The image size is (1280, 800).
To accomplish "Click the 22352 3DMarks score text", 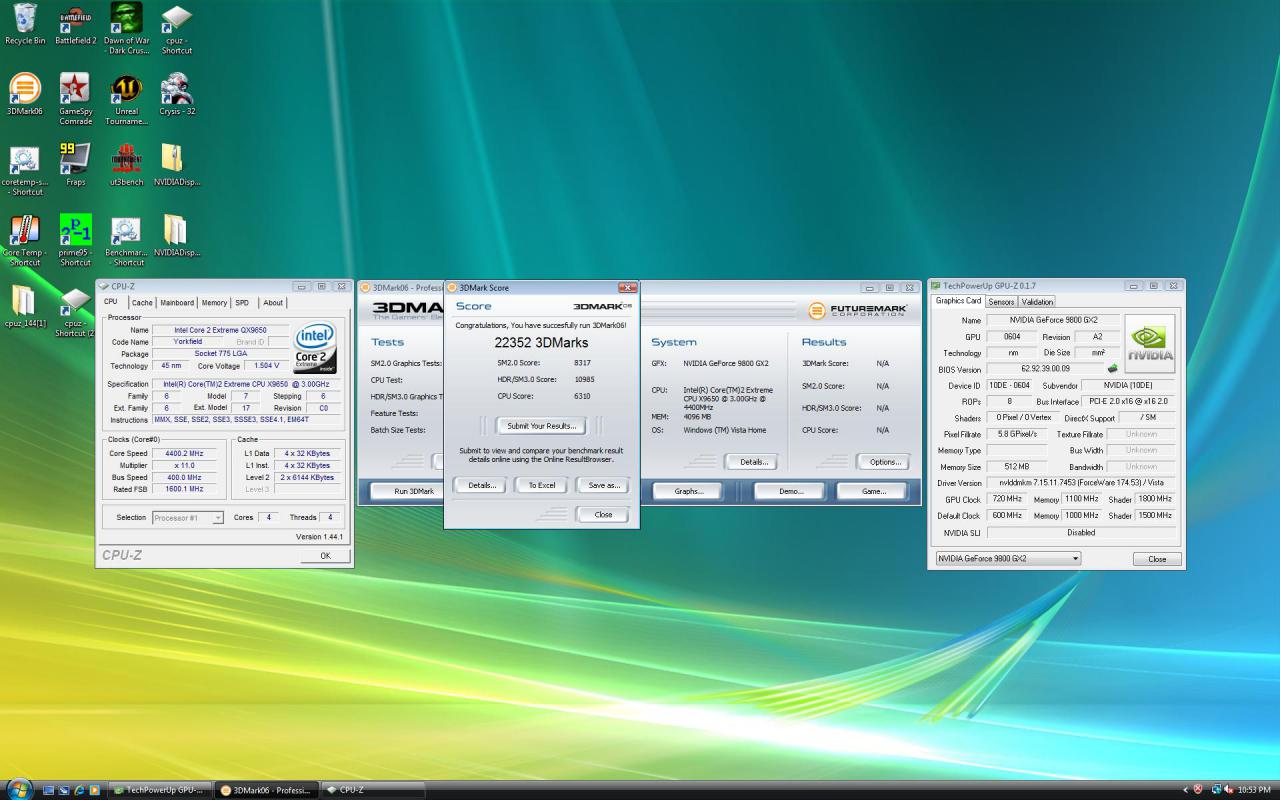I will pos(541,342).
